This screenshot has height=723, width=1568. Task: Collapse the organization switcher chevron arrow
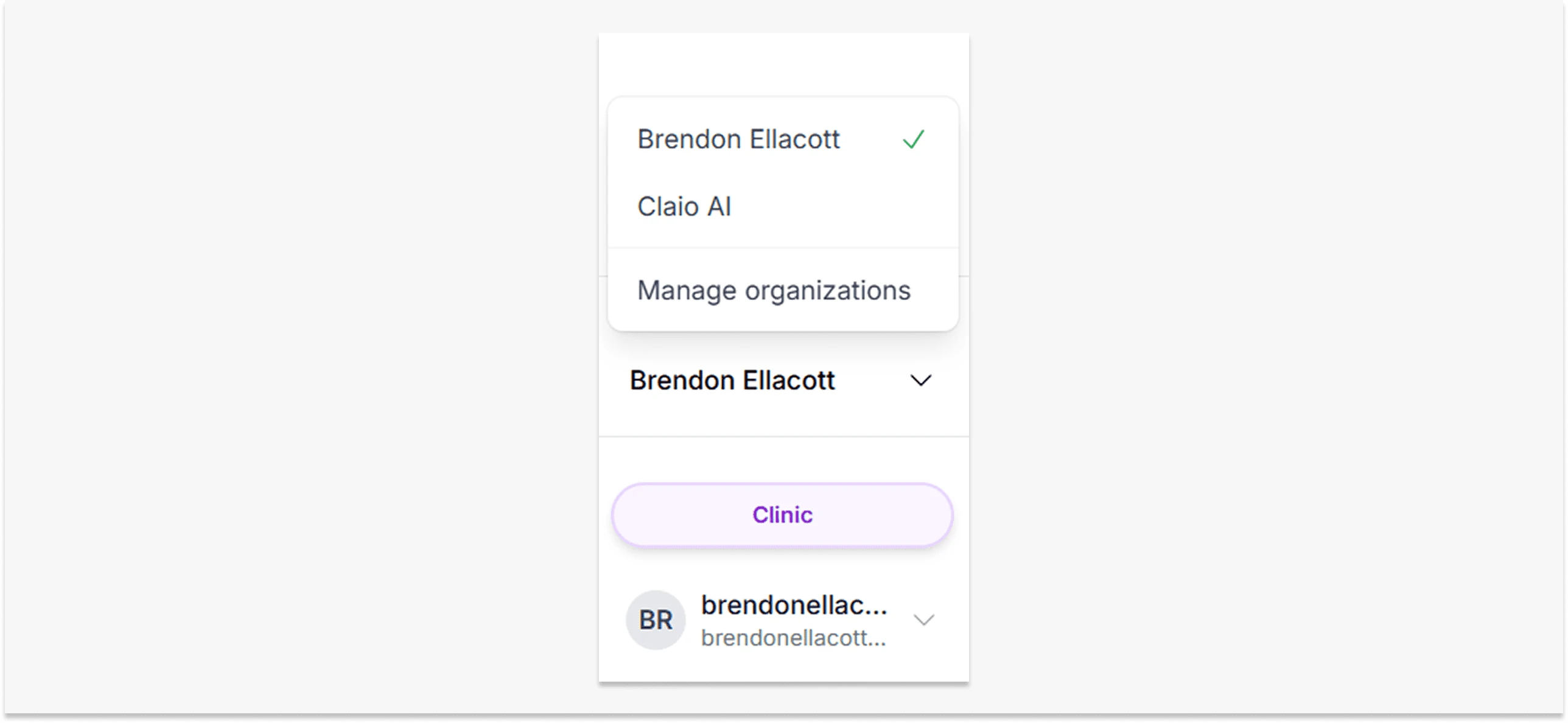(921, 381)
